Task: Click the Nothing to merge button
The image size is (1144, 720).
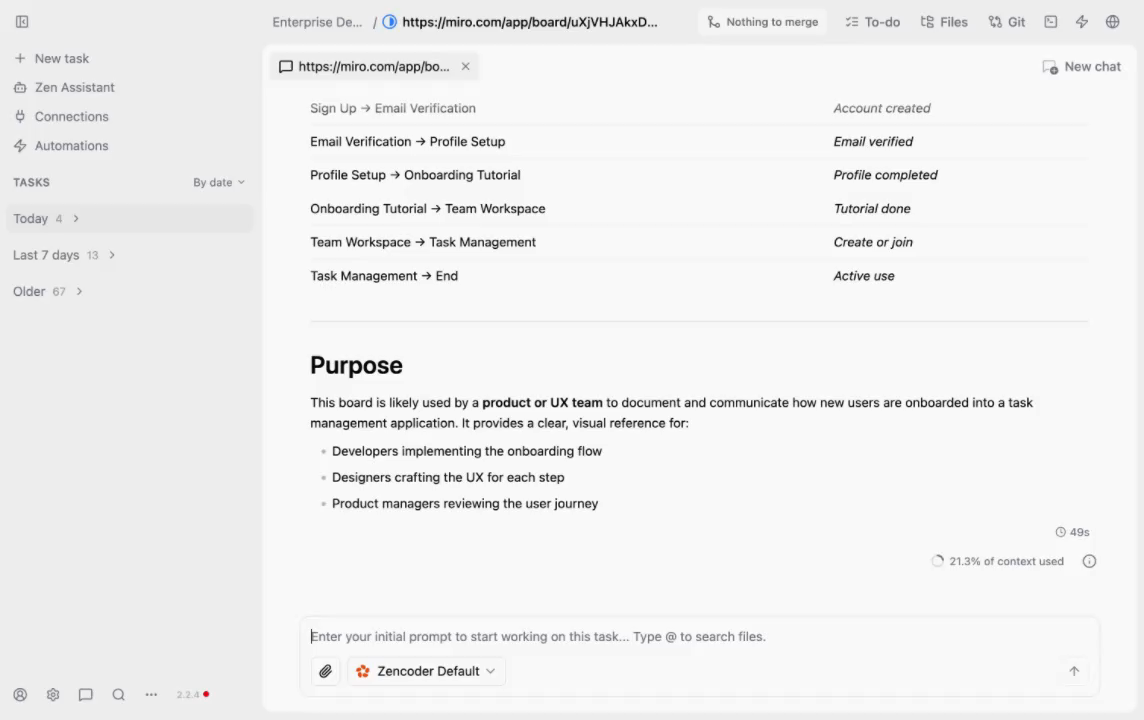Action: click(x=762, y=22)
